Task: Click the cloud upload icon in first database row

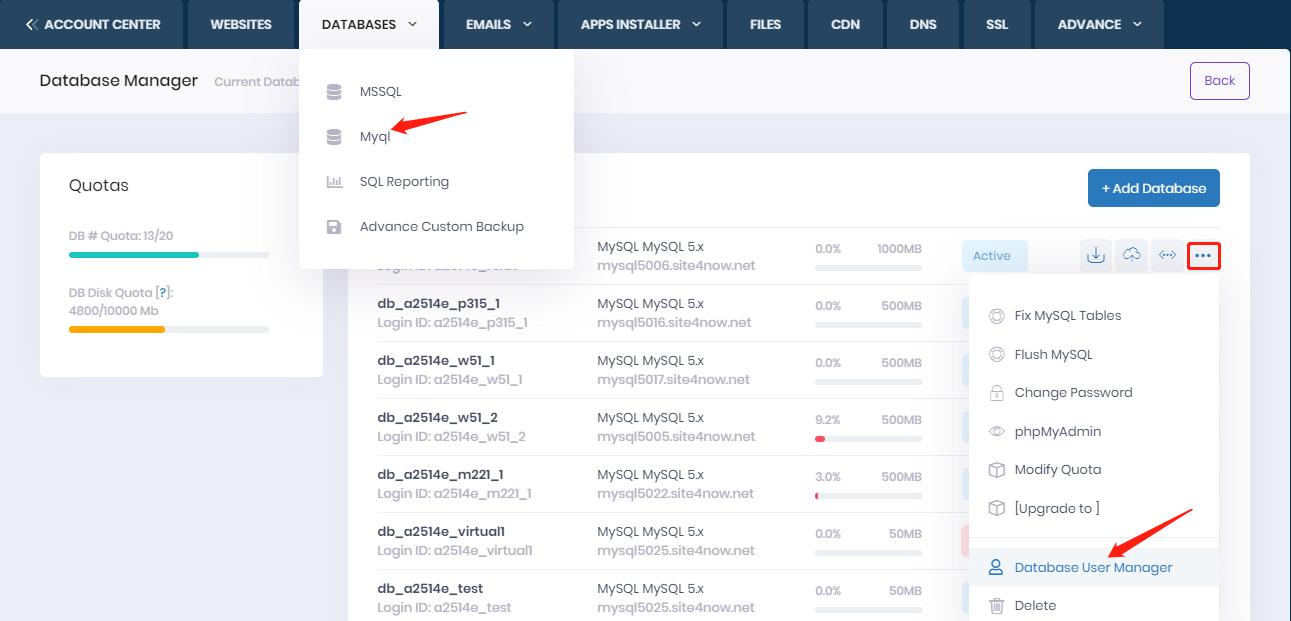Action: (1131, 256)
